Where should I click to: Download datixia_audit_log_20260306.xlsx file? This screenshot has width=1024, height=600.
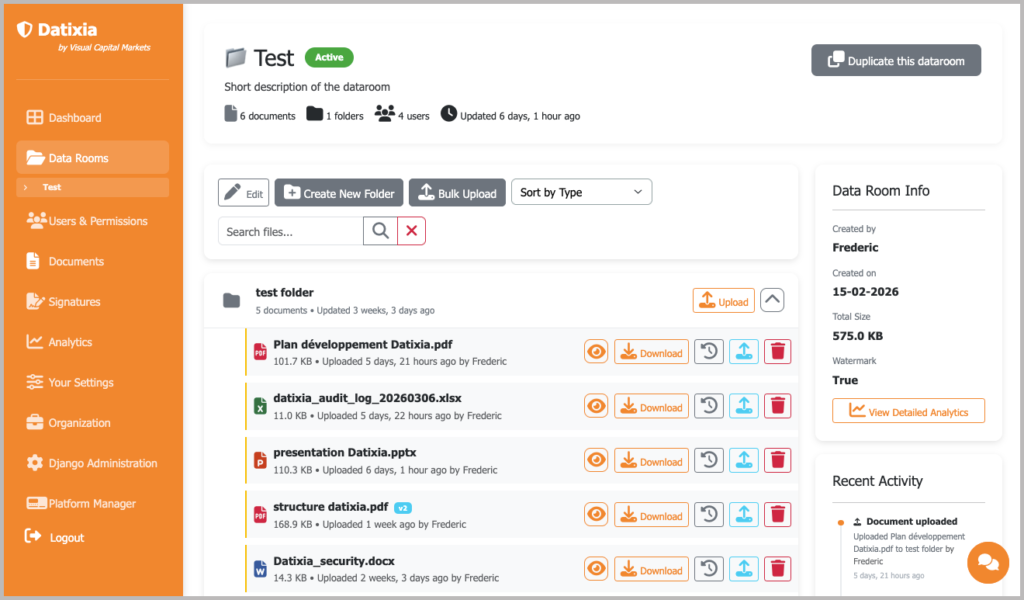click(651, 406)
